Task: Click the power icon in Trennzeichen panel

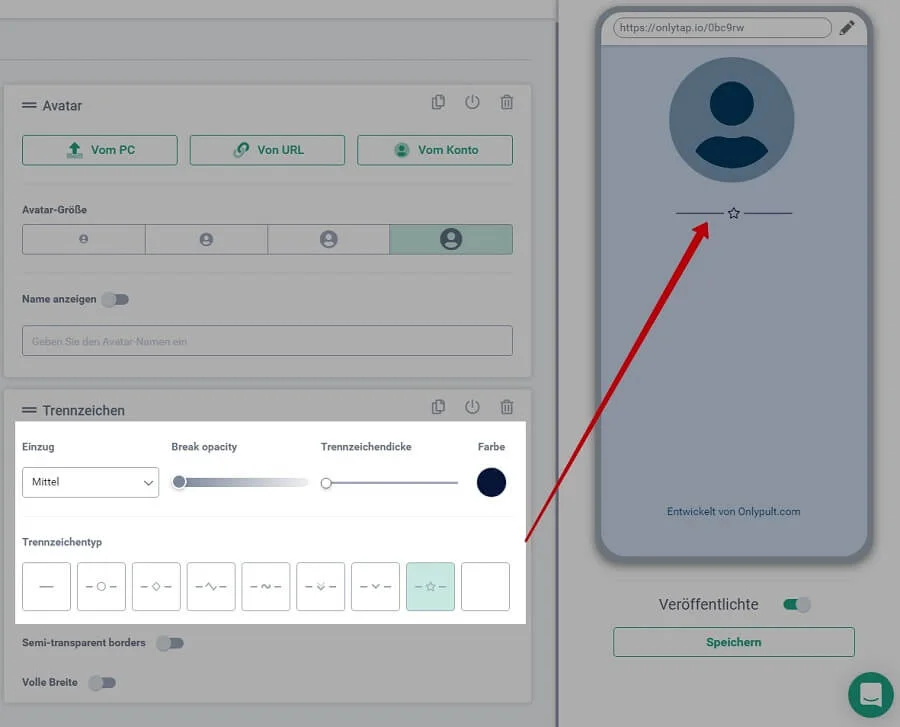Action: point(472,407)
